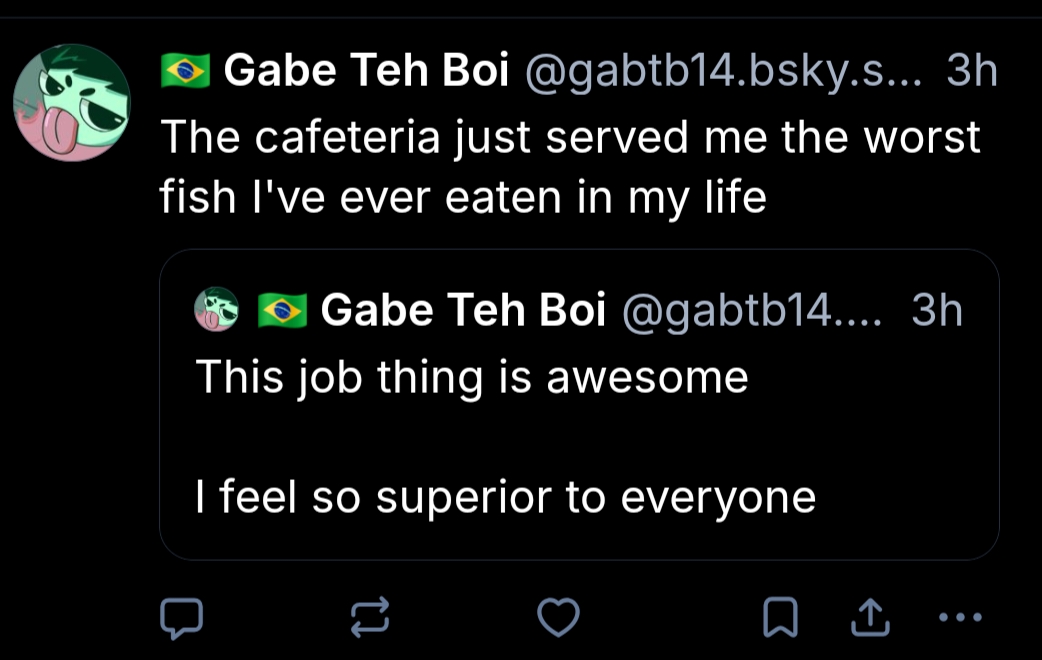Click the main post's 3h timestamp
Image resolution: width=1042 pixels, height=660 pixels.
972,71
